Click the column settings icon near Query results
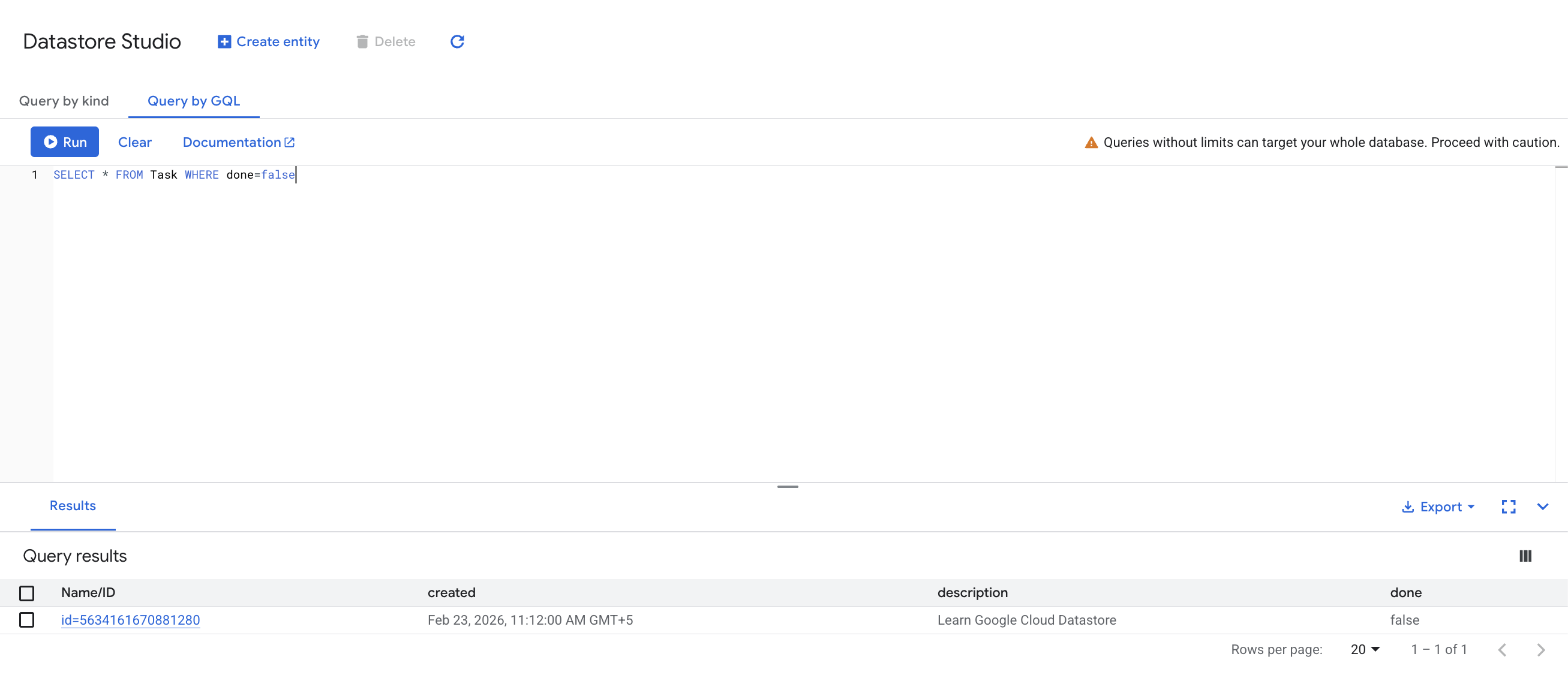The height and width of the screenshot is (687, 1568). pos(1525,556)
